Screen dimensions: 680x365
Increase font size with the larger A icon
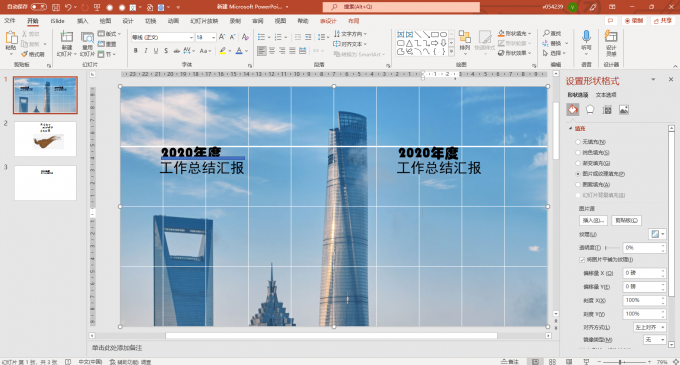(x=222, y=37)
